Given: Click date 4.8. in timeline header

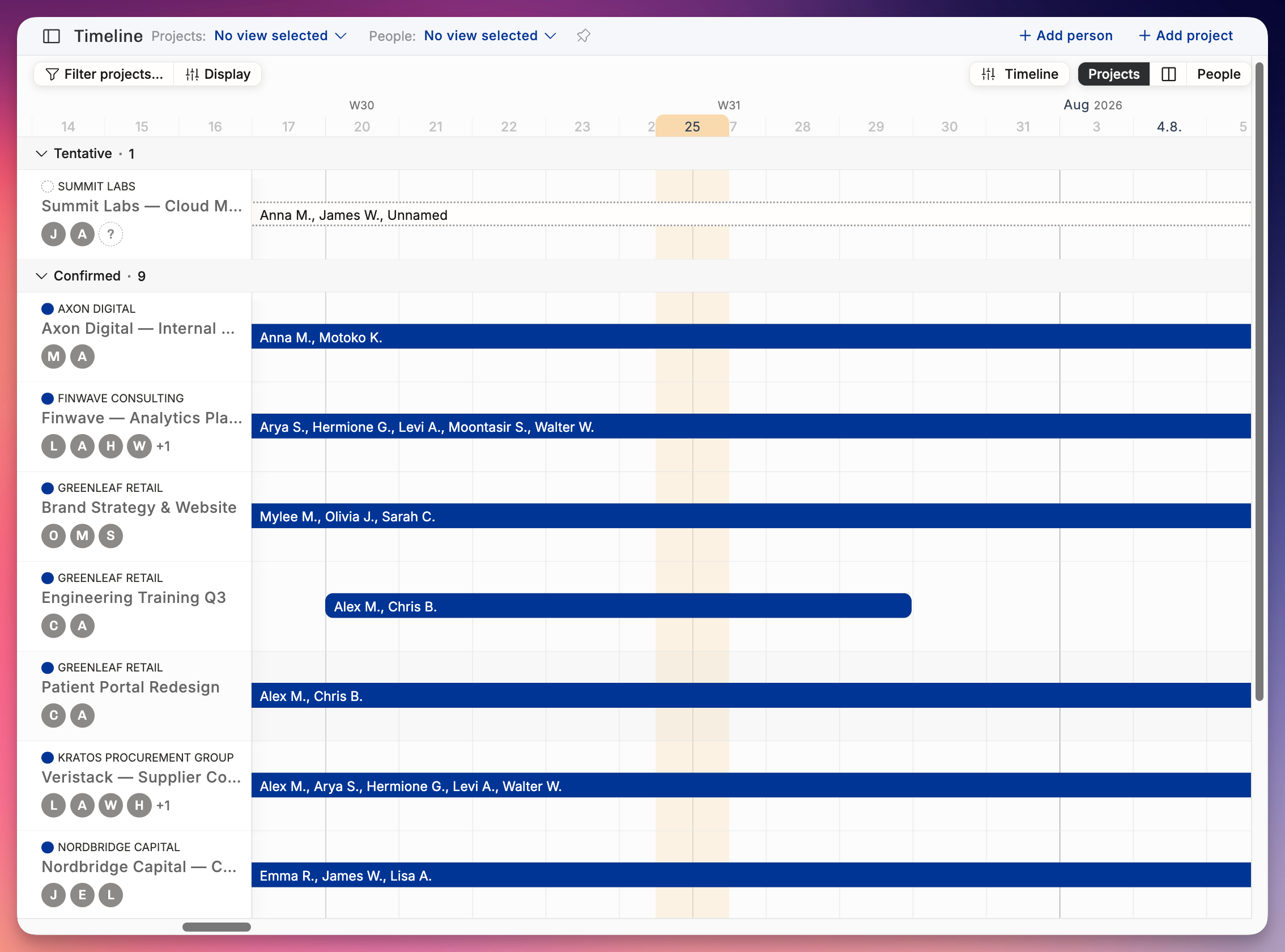Looking at the screenshot, I should click(1169, 127).
